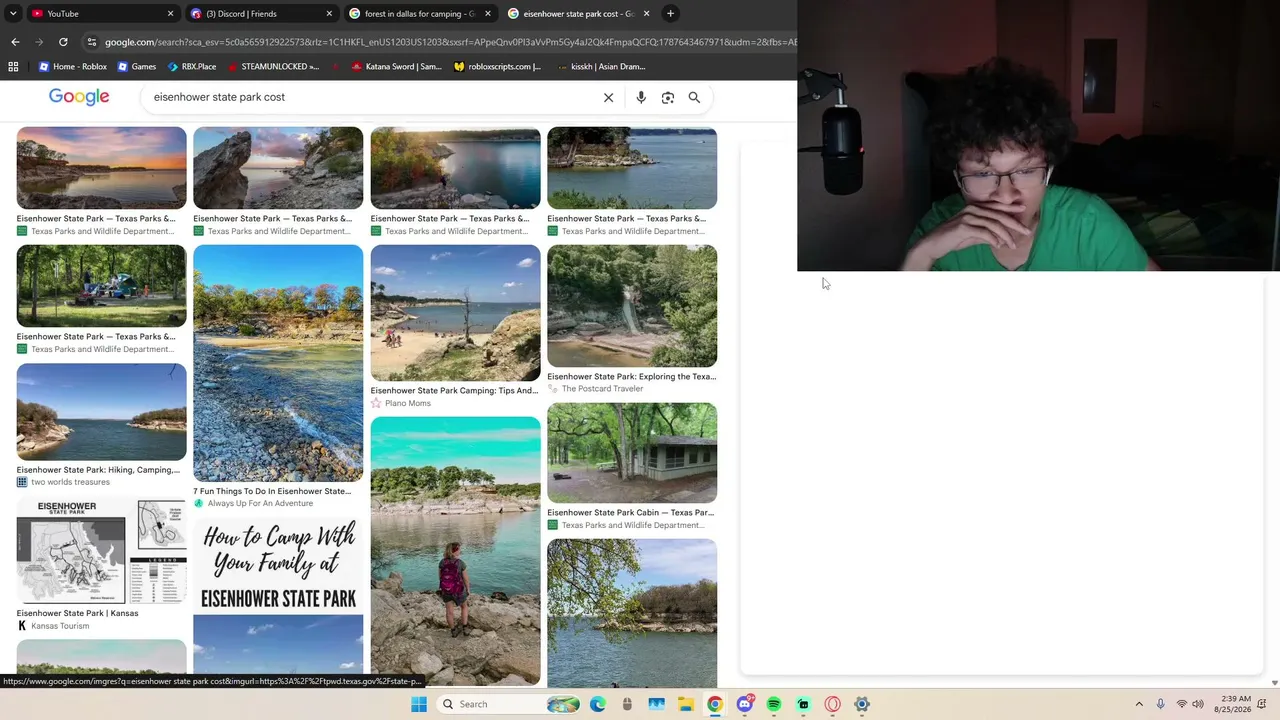Open the gear app on the taskbar
The width and height of the screenshot is (1280, 720).
[862, 704]
